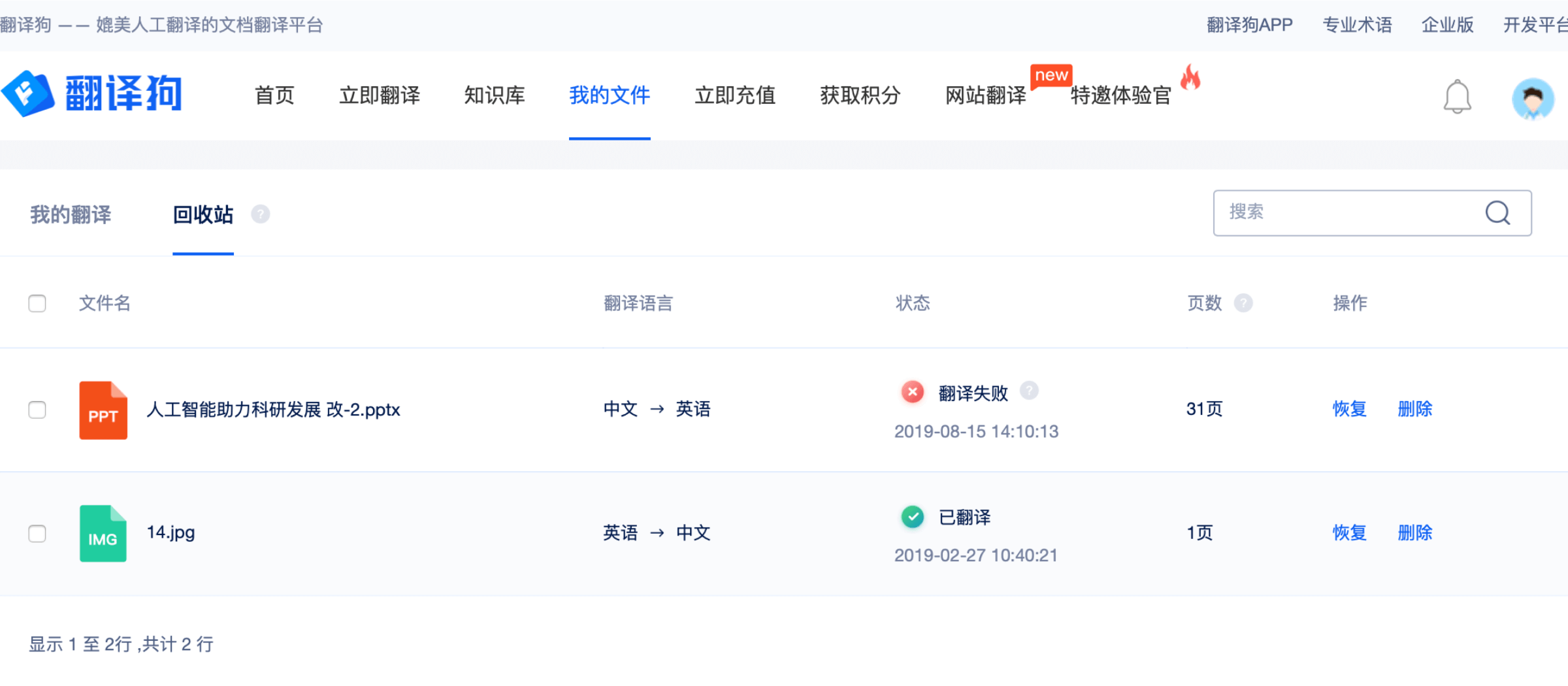This screenshot has height=686, width=1568.
Task: Check the box for 14.jpg
Action: (37, 533)
